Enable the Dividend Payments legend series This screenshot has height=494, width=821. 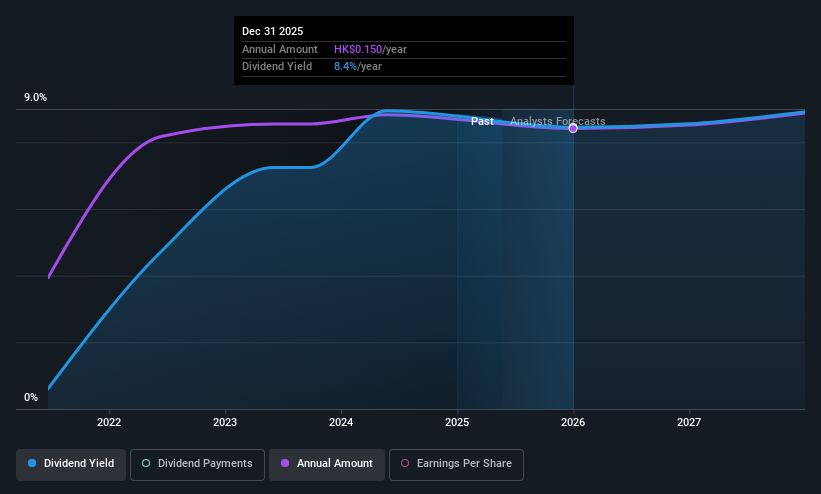point(197,465)
